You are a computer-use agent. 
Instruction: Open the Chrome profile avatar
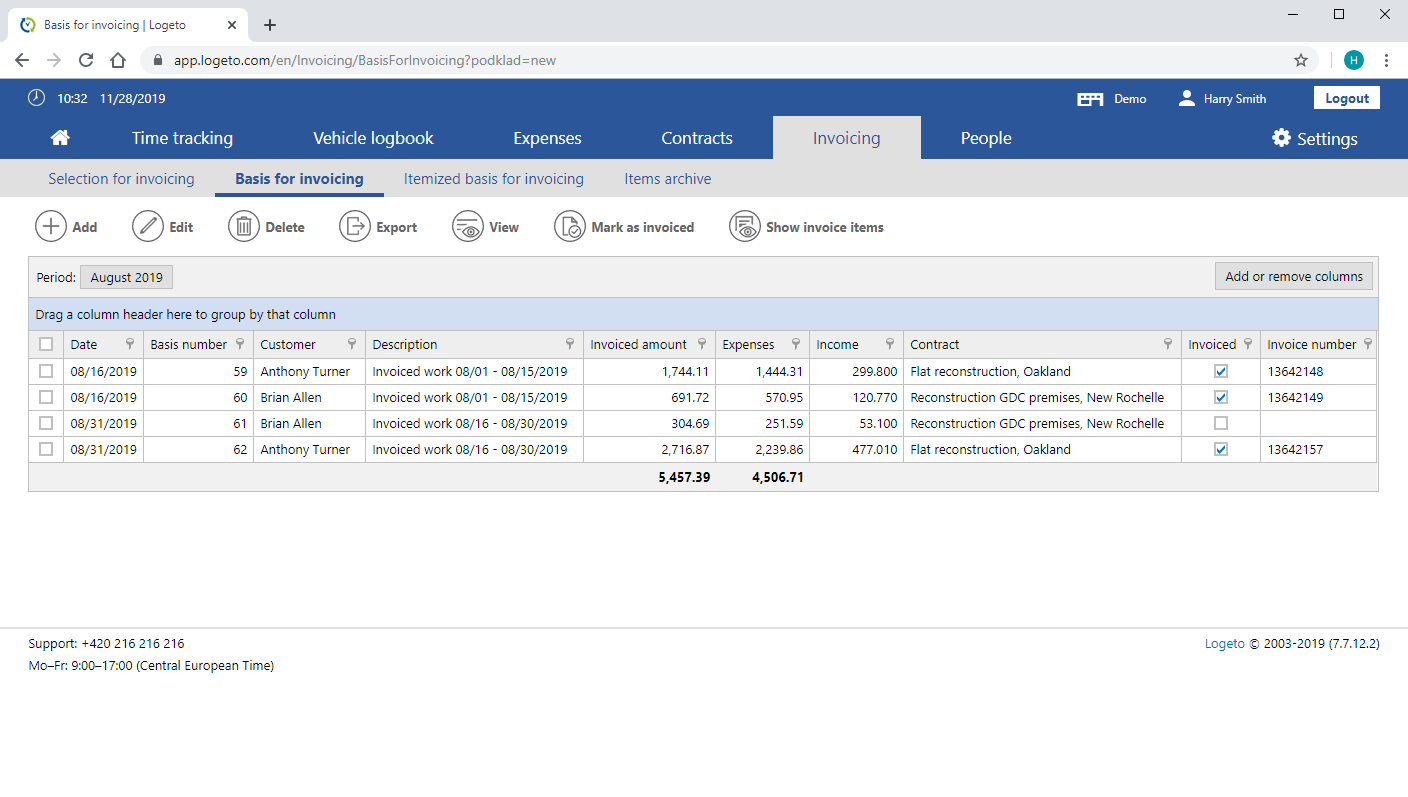coord(1354,60)
